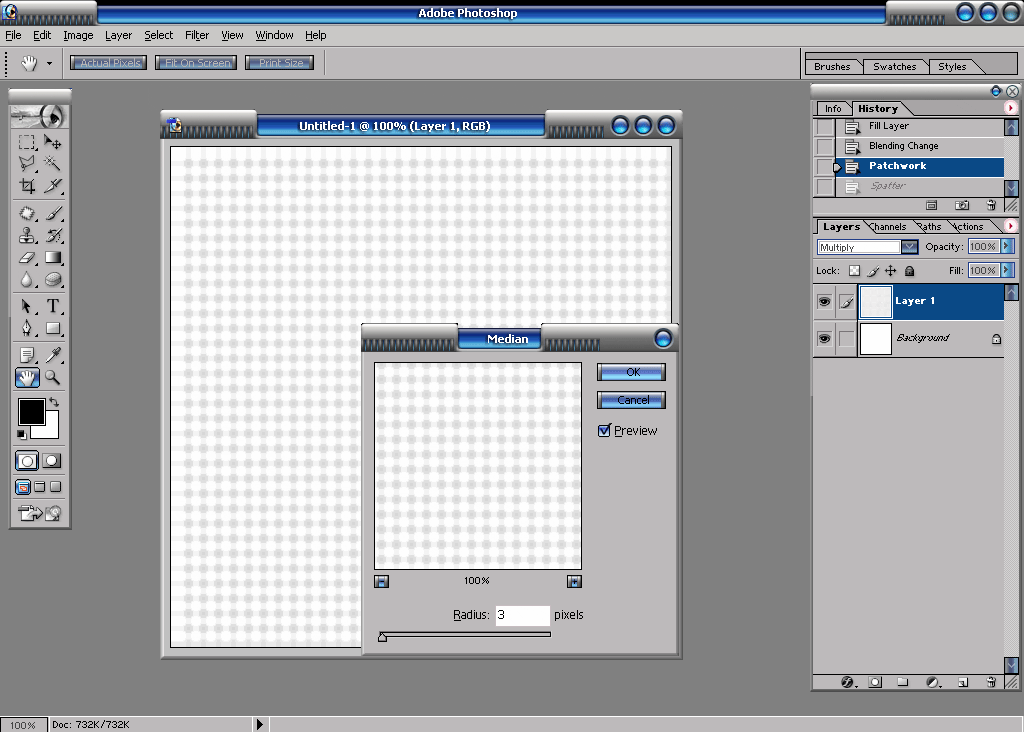Zoom out the Median preview

coord(381,581)
